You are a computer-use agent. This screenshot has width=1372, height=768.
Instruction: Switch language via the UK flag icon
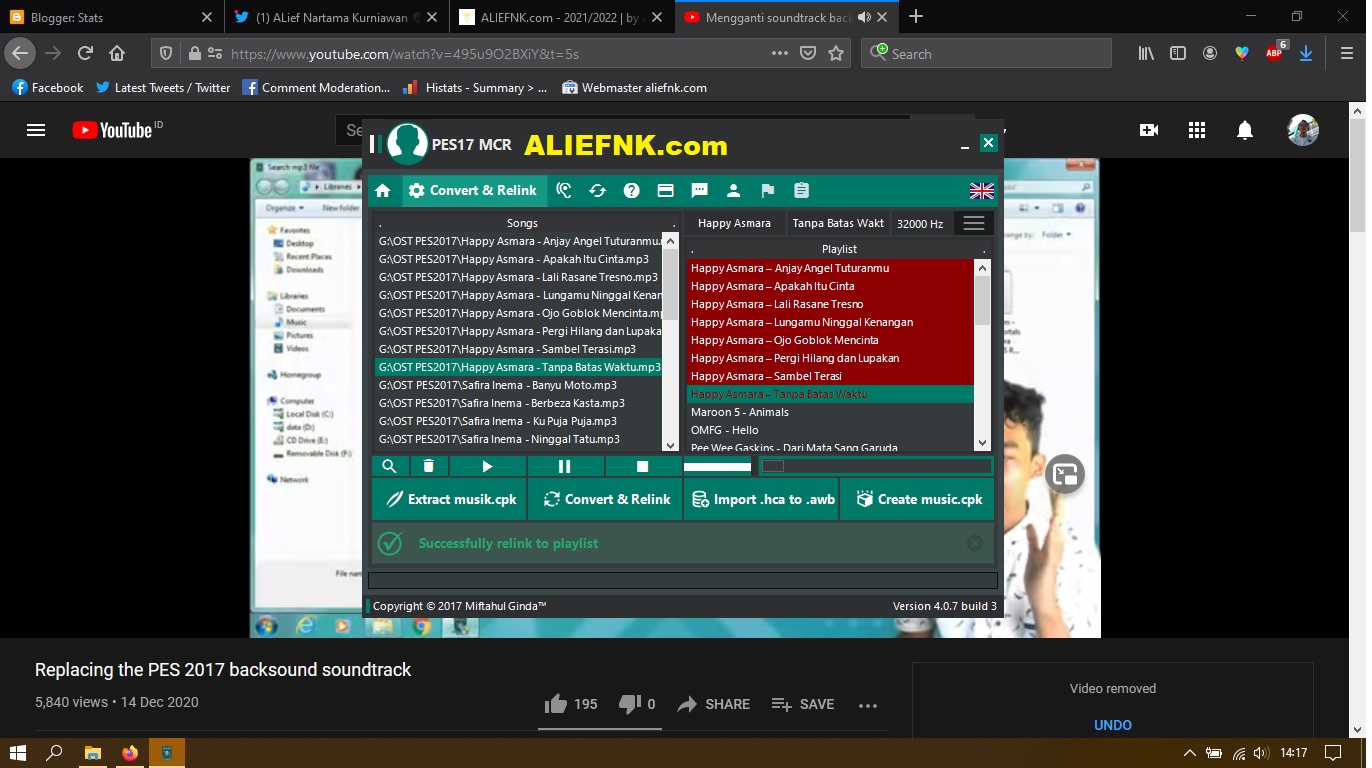(x=981, y=191)
